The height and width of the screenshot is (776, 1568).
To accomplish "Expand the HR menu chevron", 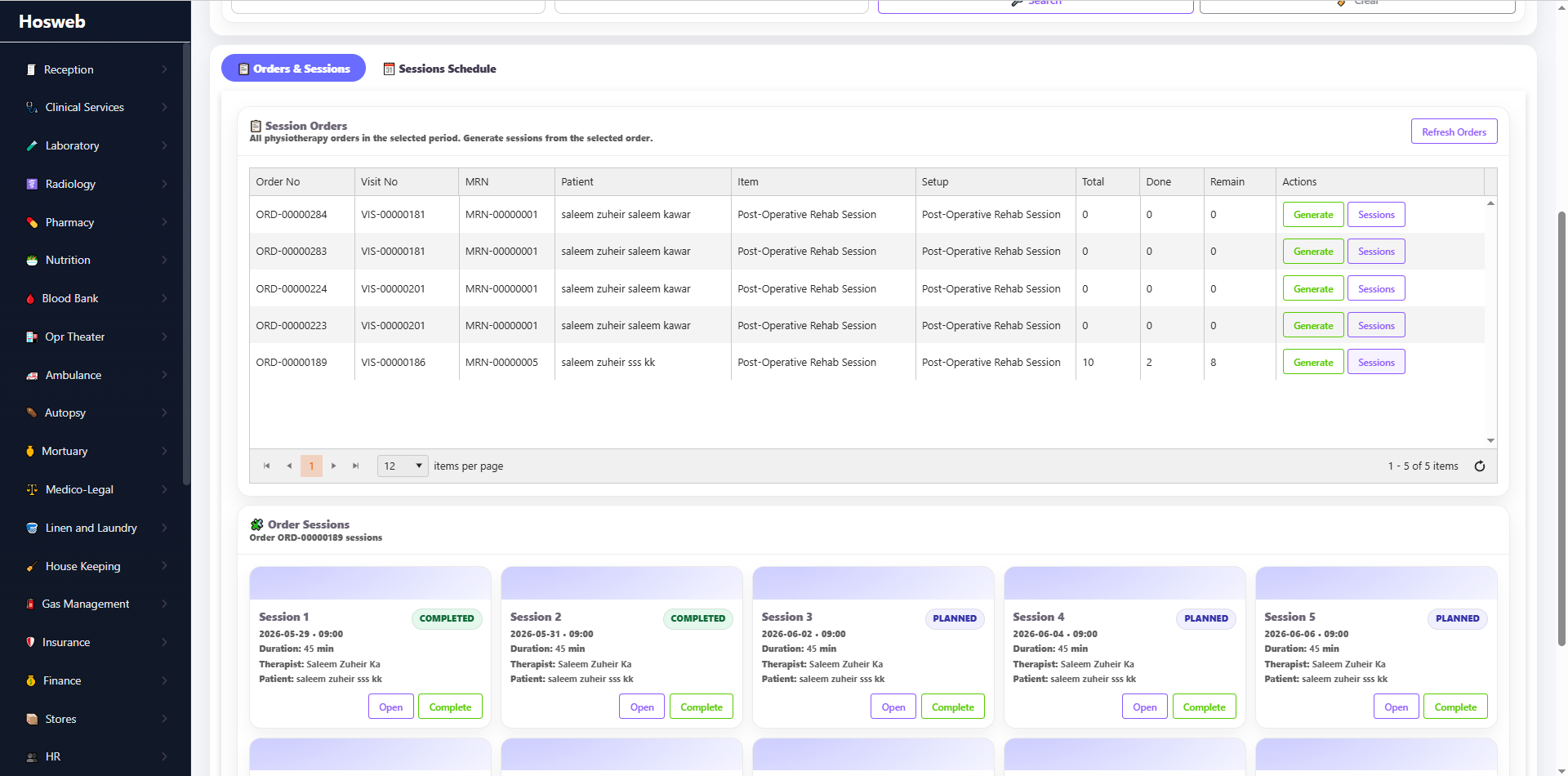I will point(164,756).
